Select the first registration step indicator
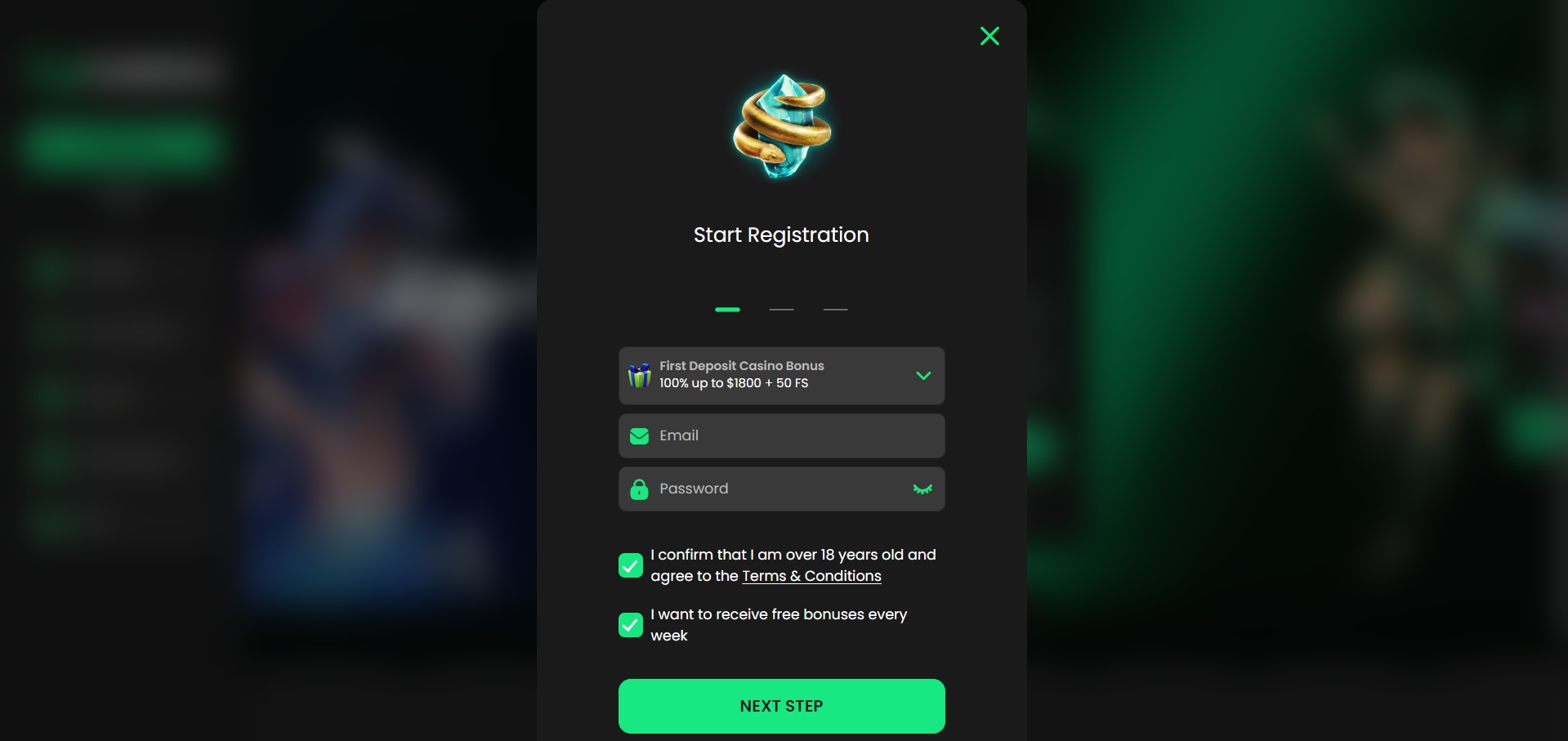Screen dimensions: 1568x741 [727, 310]
